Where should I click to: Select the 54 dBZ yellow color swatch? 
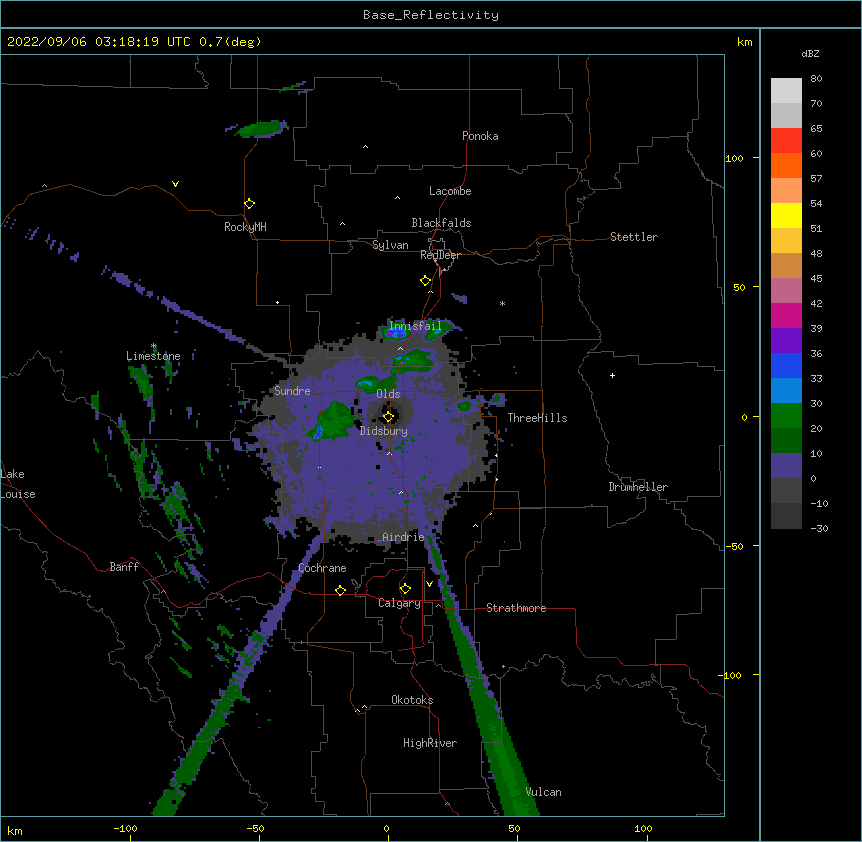tap(786, 215)
